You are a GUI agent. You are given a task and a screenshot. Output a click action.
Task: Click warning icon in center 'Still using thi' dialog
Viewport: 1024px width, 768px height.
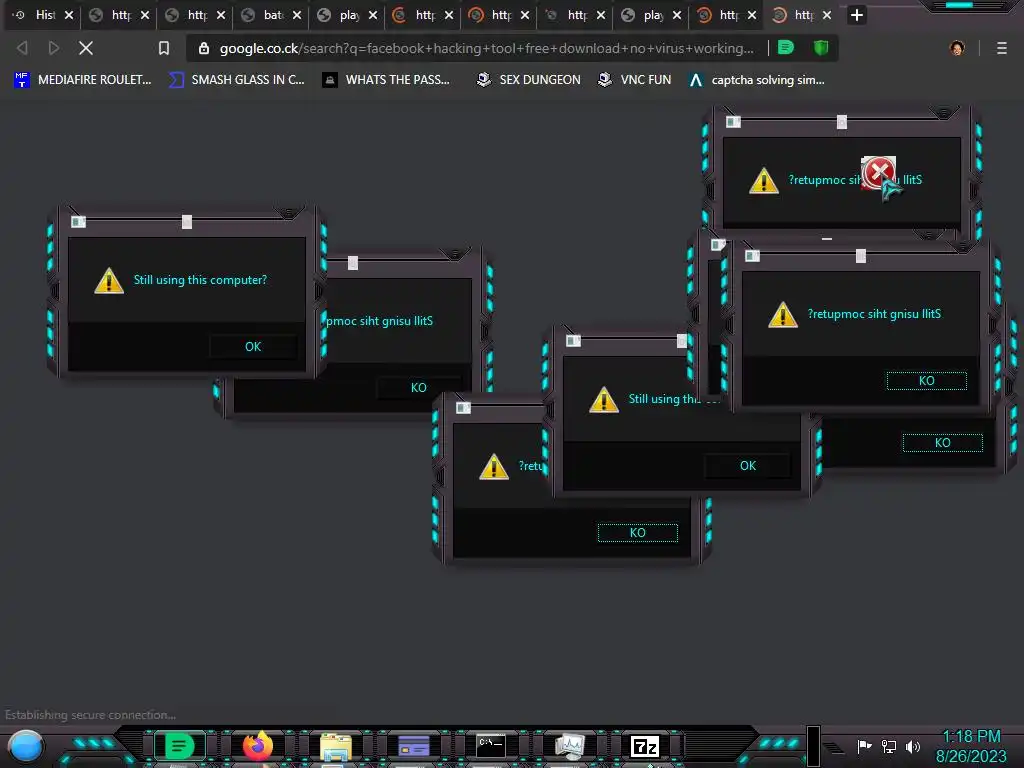[x=603, y=400]
